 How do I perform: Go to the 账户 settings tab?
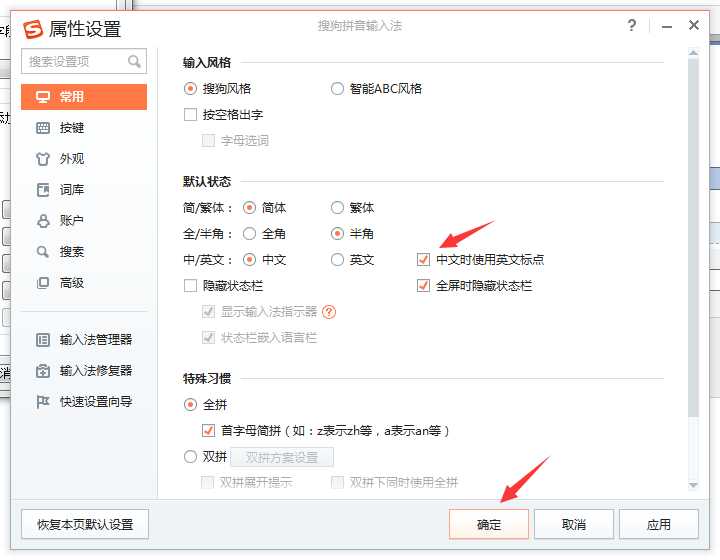click(x=84, y=221)
